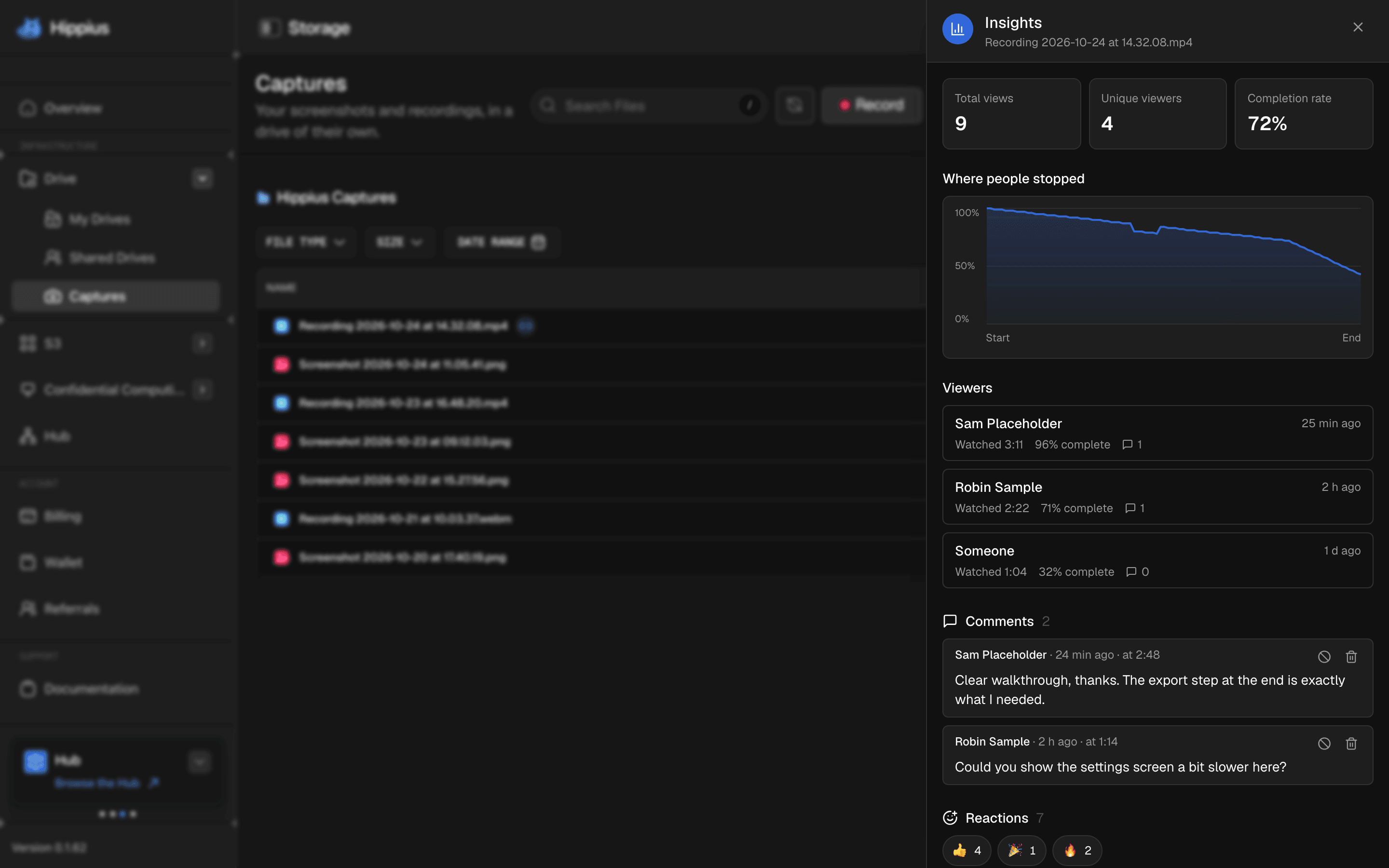
Task: Select Shared Drives in the sidebar
Action: click(115, 258)
